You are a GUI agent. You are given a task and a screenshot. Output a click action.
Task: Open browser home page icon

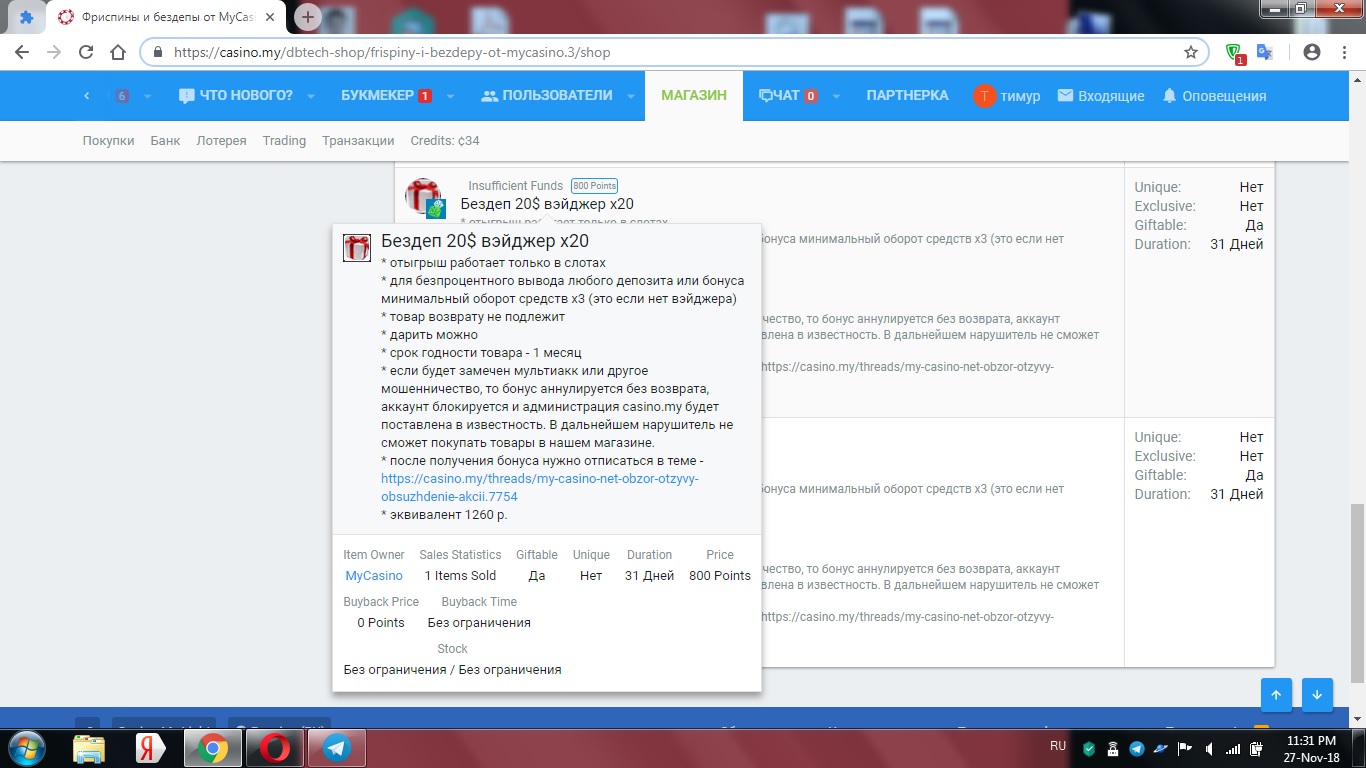coord(118,52)
